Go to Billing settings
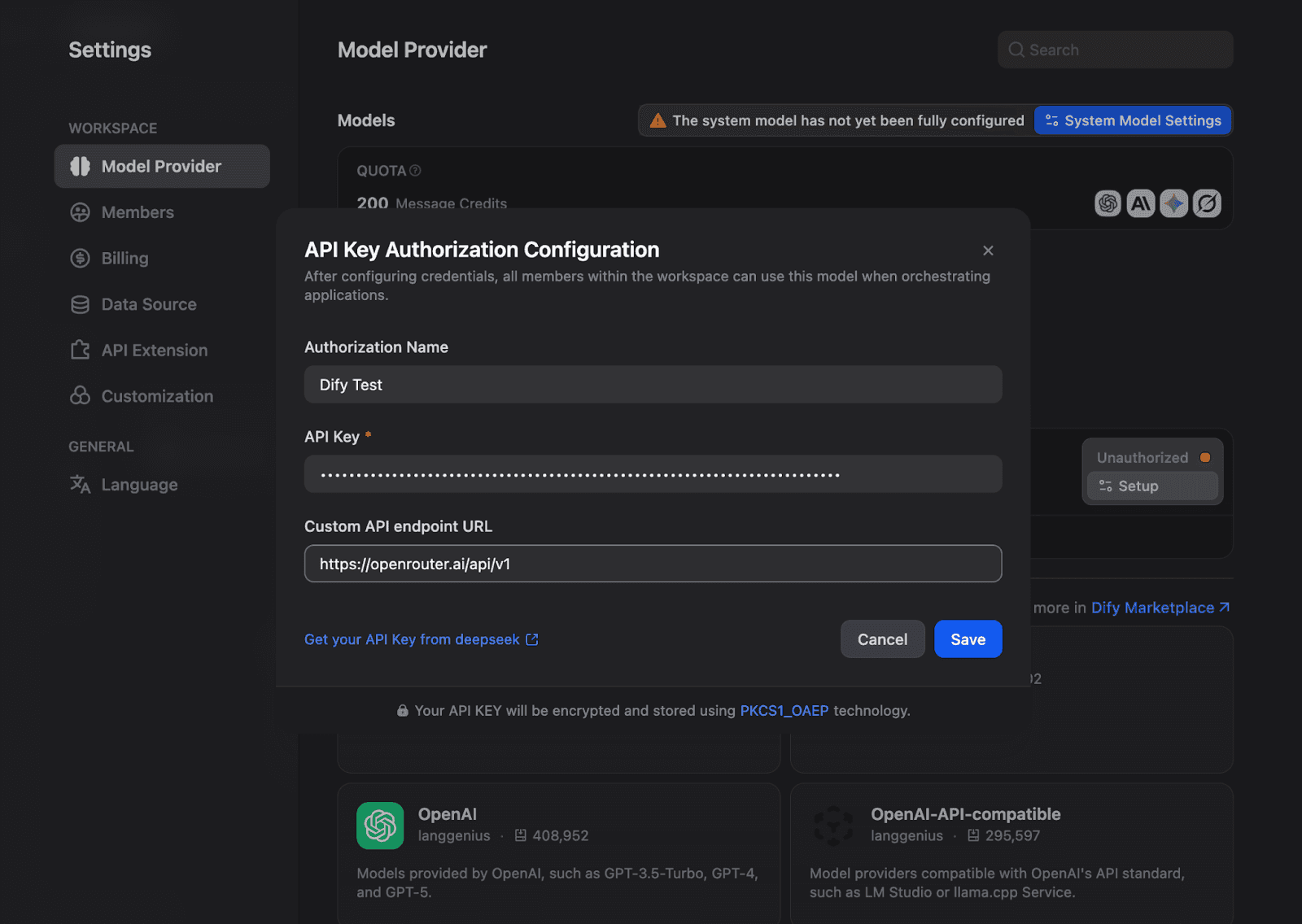The image size is (1302, 924). [x=125, y=259]
